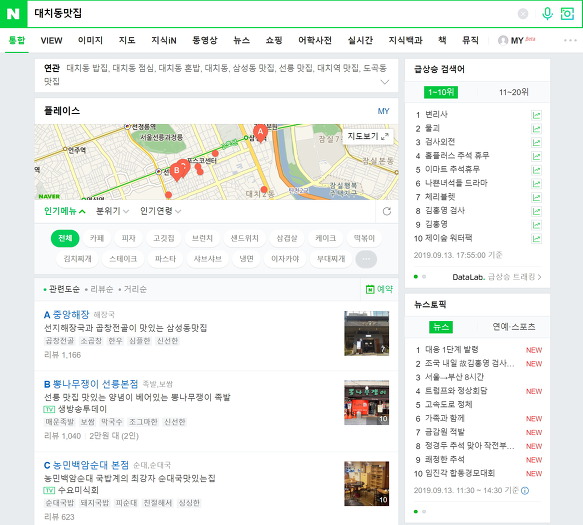Screen dimensions: 583x525
Task: Select the 파스타 menu chip
Action: (165, 259)
